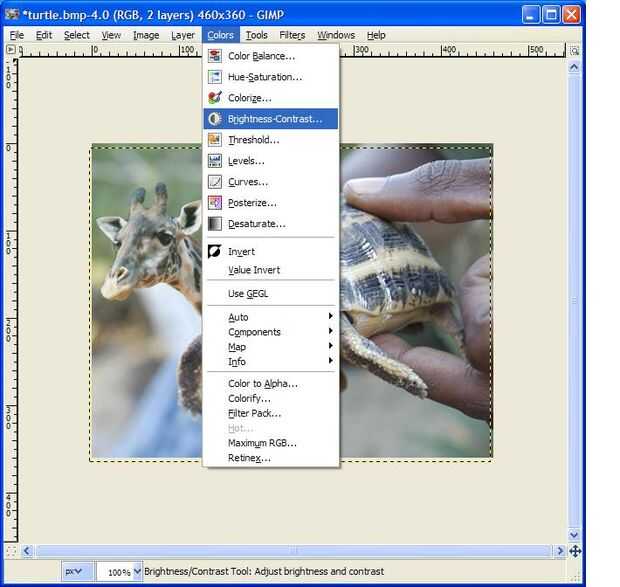Click the Invert icon
The height and width of the screenshot is (587, 620).
215,251
